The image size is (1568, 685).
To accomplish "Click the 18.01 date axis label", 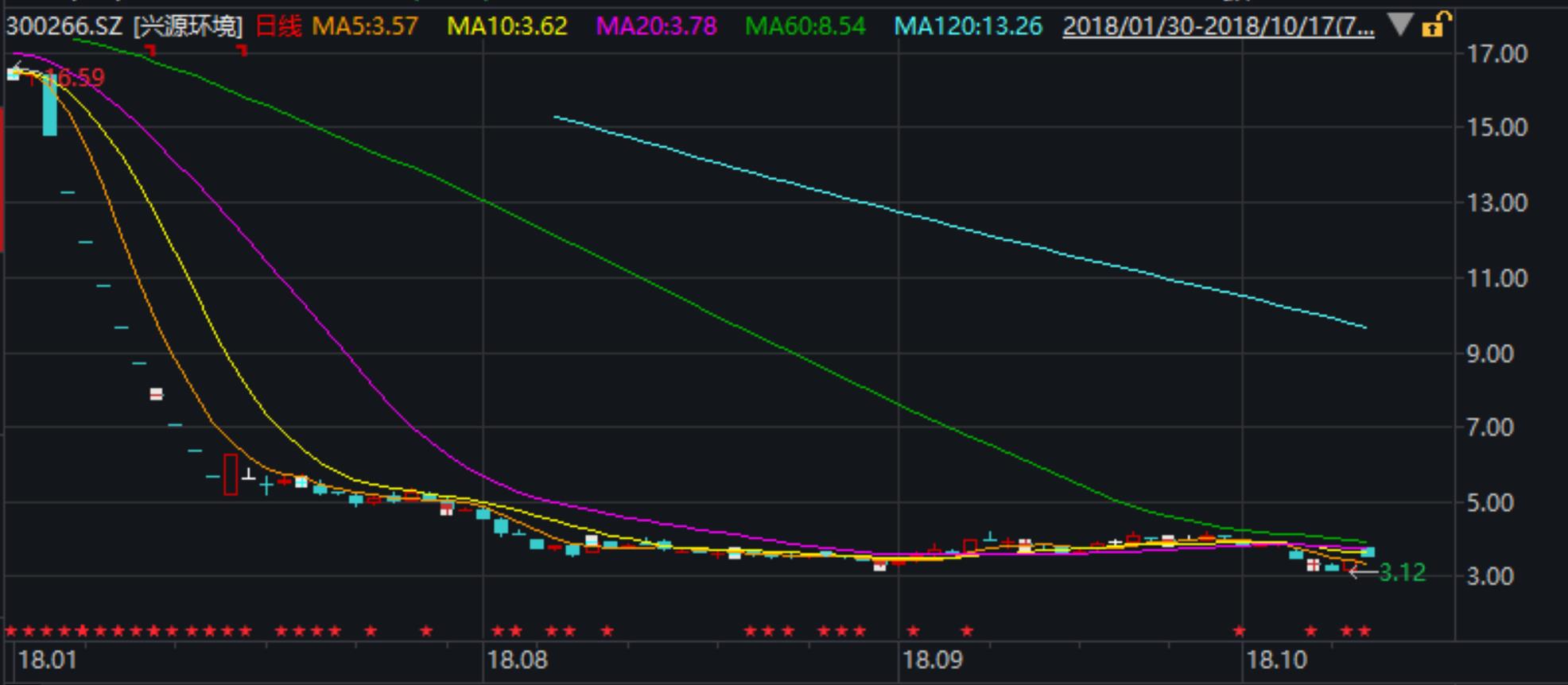I will pos(47,660).
